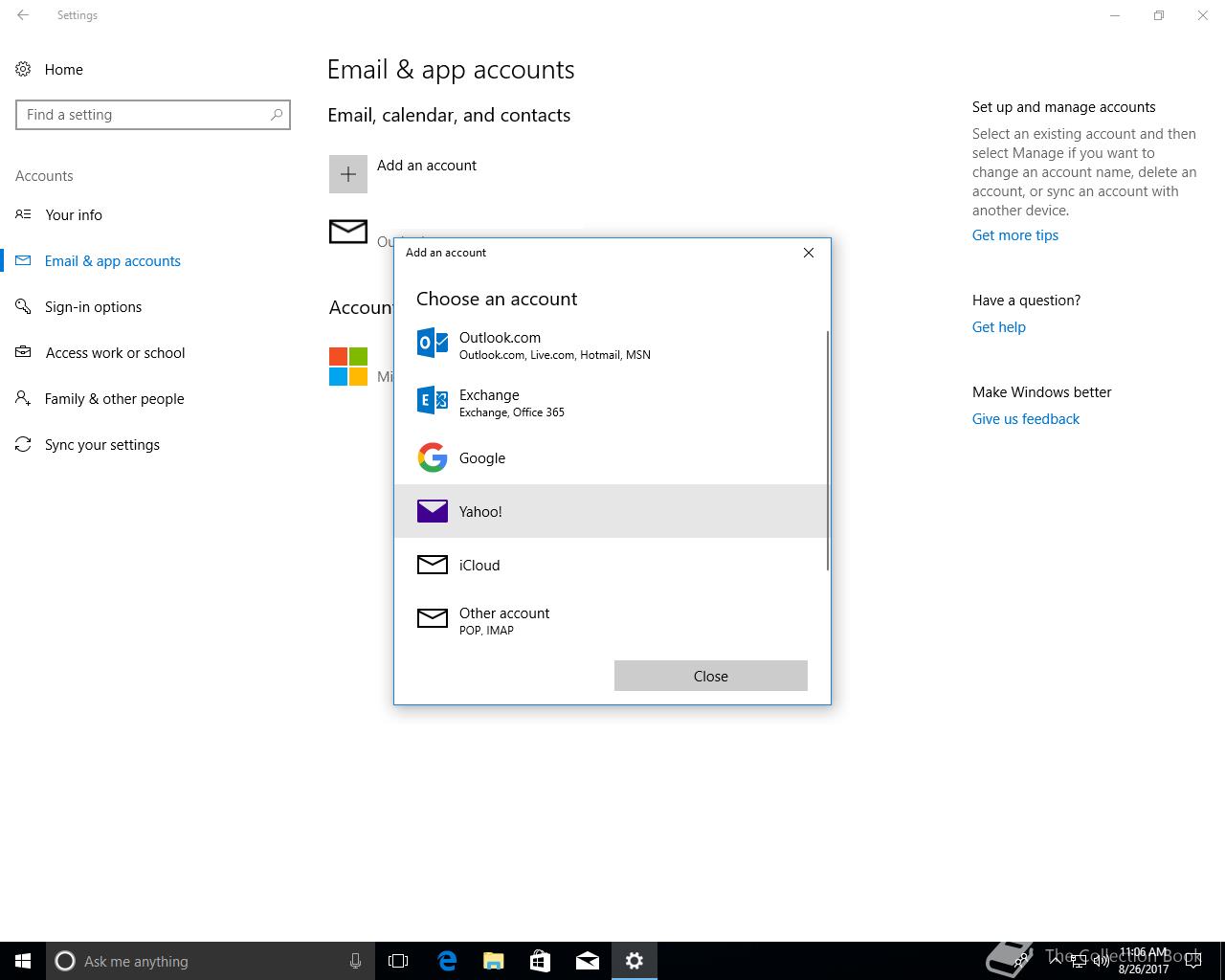The image size is (1225, 980).
Task: Open the Get help link
Action: coord(999,327)
